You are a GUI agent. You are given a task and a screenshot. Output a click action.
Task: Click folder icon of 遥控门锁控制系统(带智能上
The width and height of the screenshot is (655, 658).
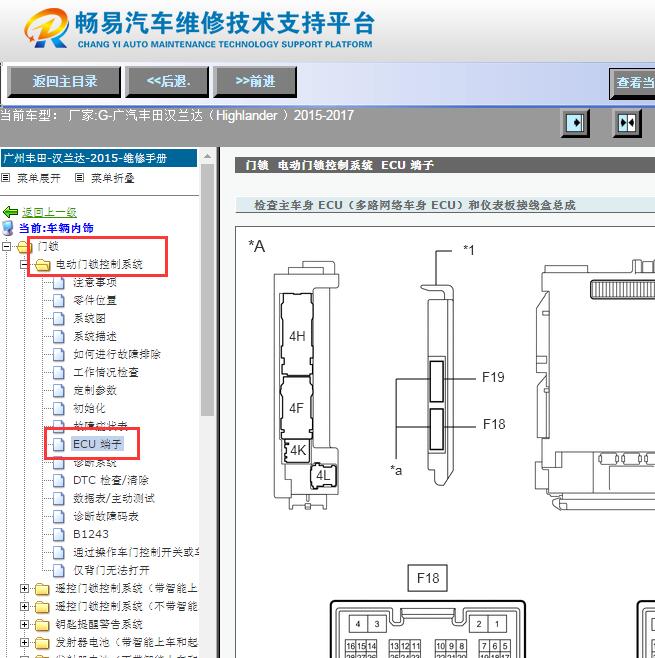[x=42, y=589]
